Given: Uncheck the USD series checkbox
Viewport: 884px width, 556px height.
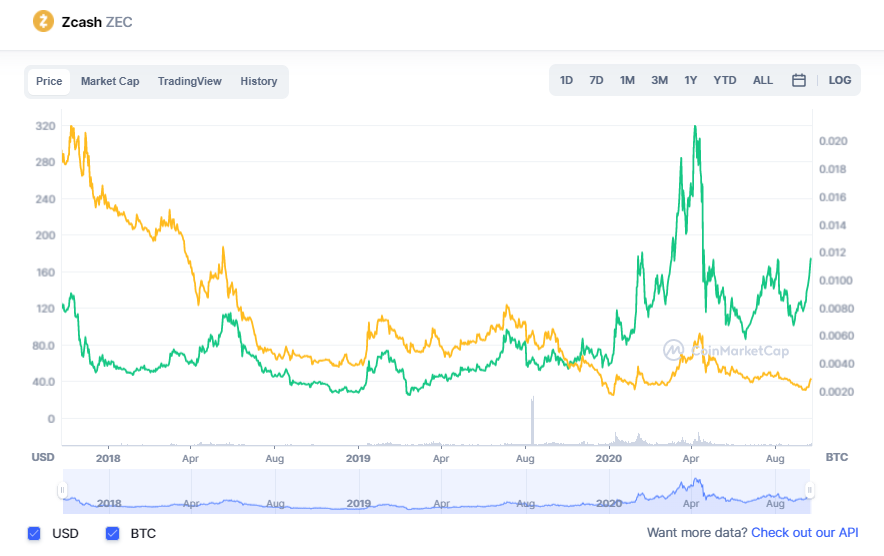Looking at the screenshot, I should pyautogui.click(x=34, y=533).
